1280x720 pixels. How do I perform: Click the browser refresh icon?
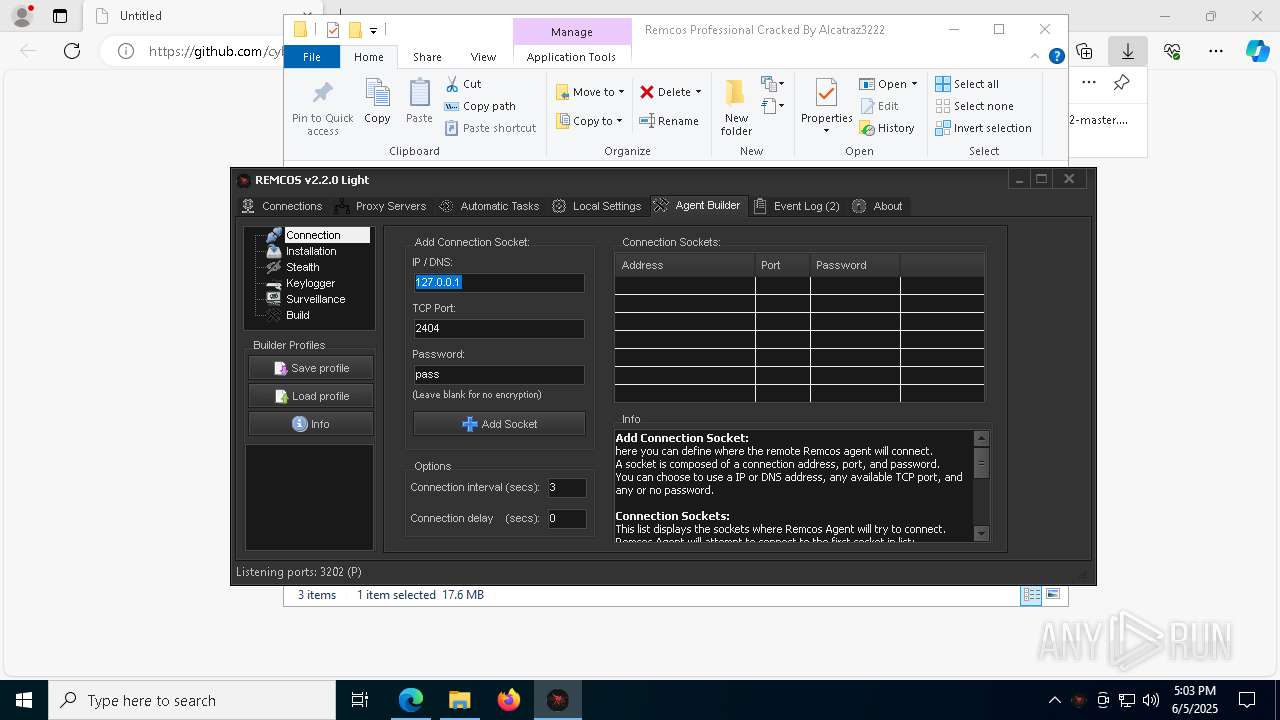[x=72, y=51]
